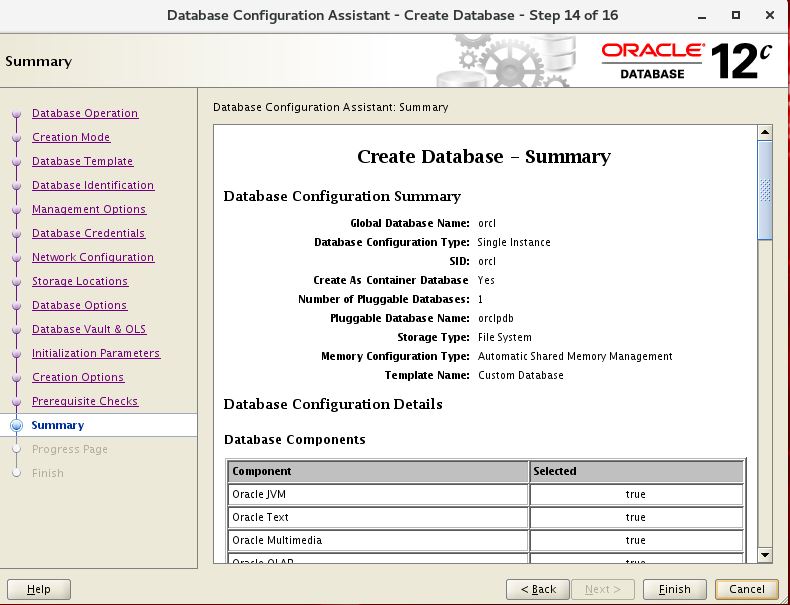
Task: Click the step bullet beside Prerequisite Checks
Action: [16, 401]
